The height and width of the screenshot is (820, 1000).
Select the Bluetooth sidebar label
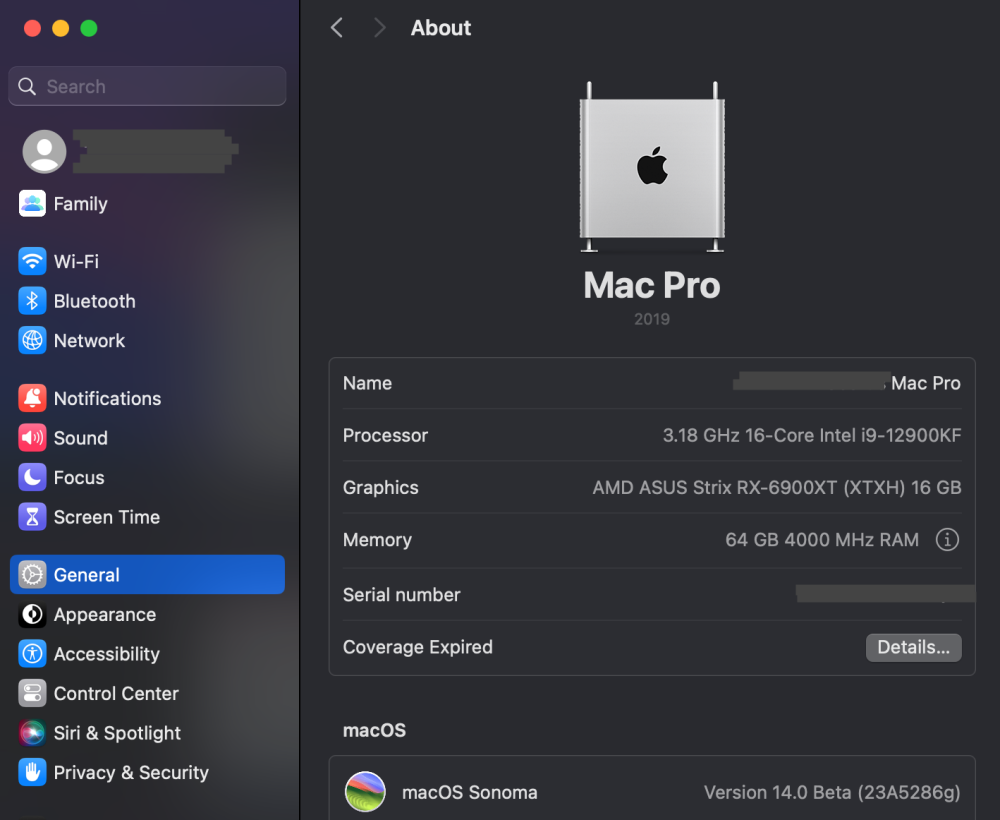94,301
